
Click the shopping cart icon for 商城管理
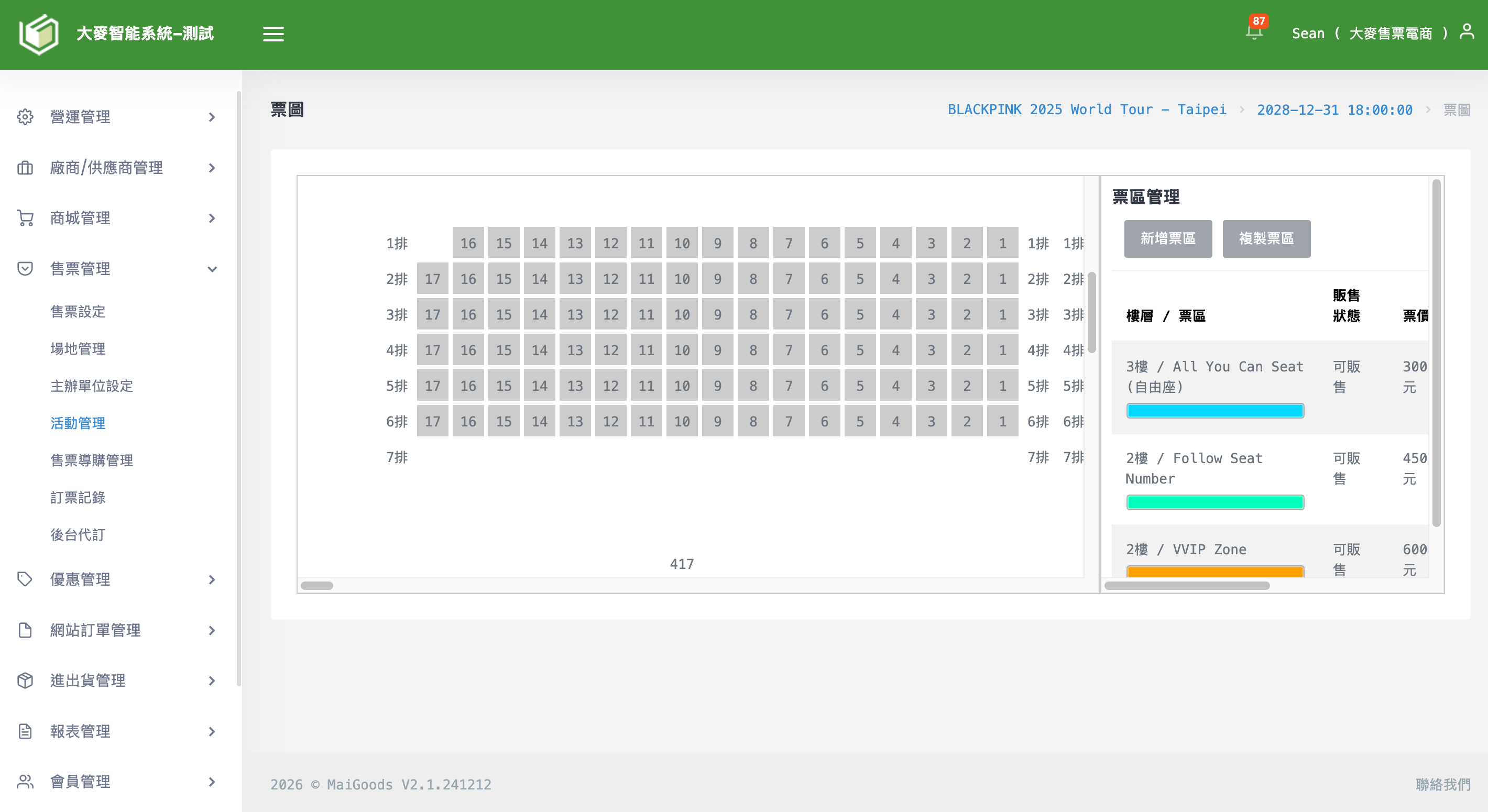point(25,218)
